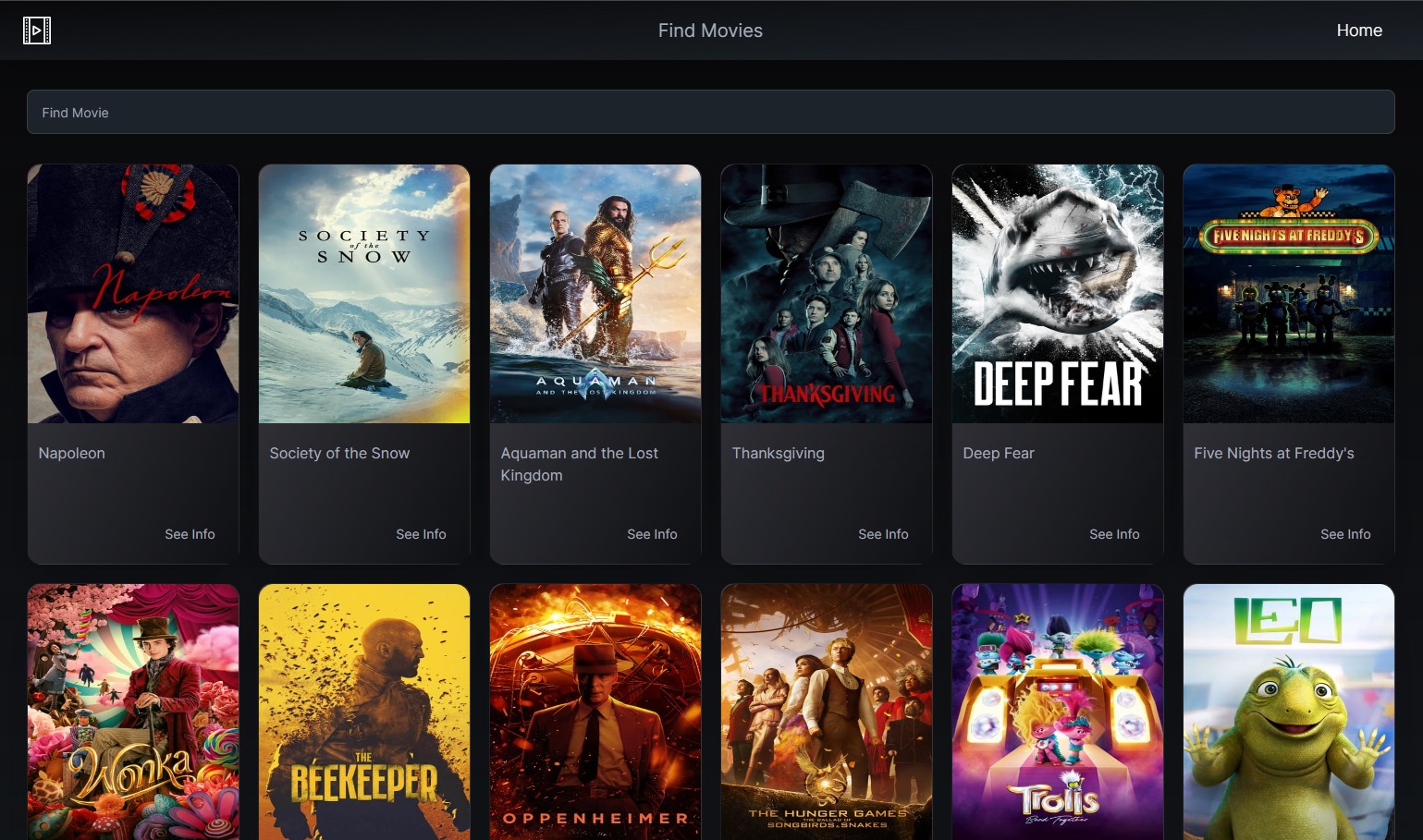Open the Deep Fear poster thumbnail

pos(1058,294)
